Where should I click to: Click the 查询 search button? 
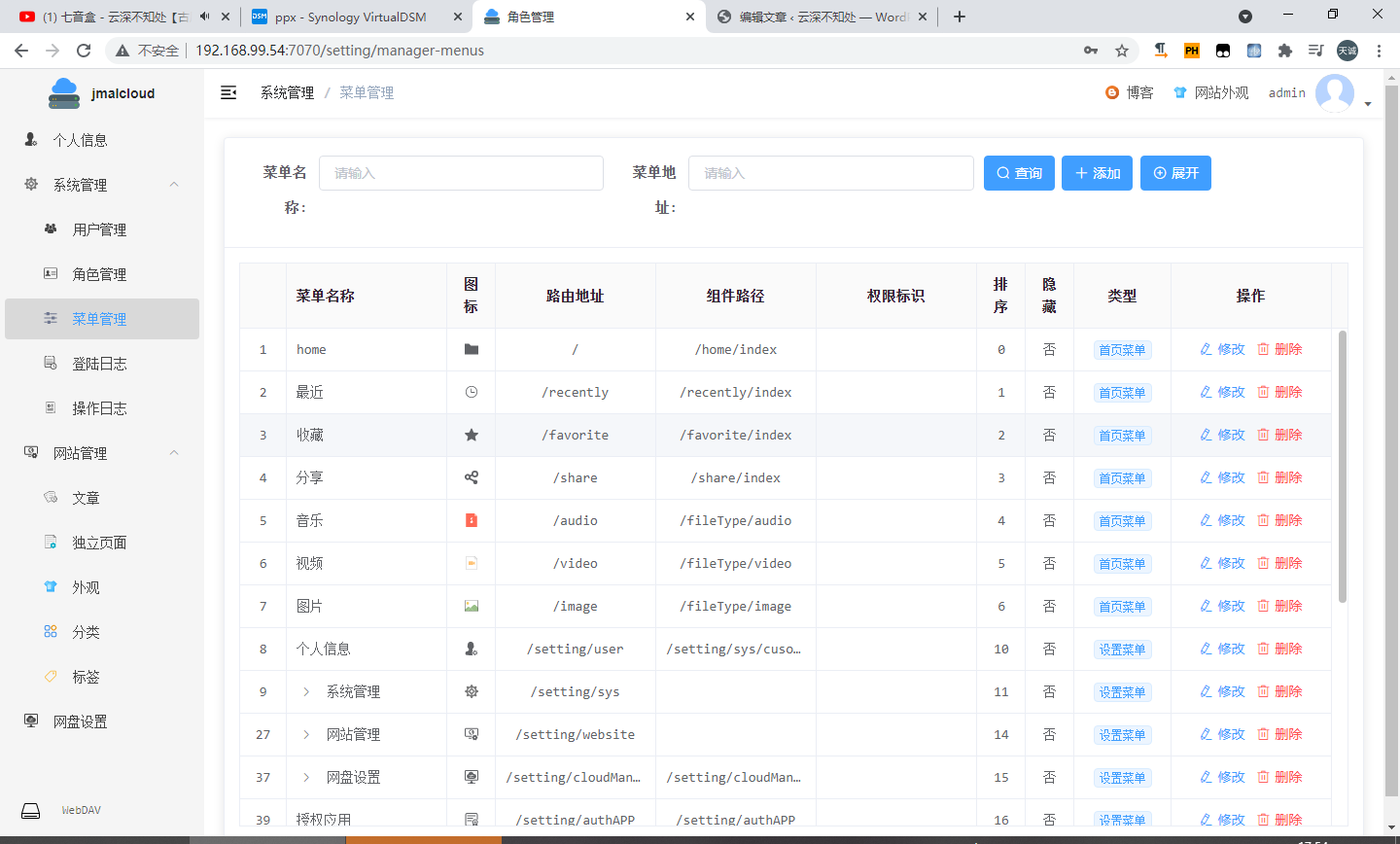1019,172
